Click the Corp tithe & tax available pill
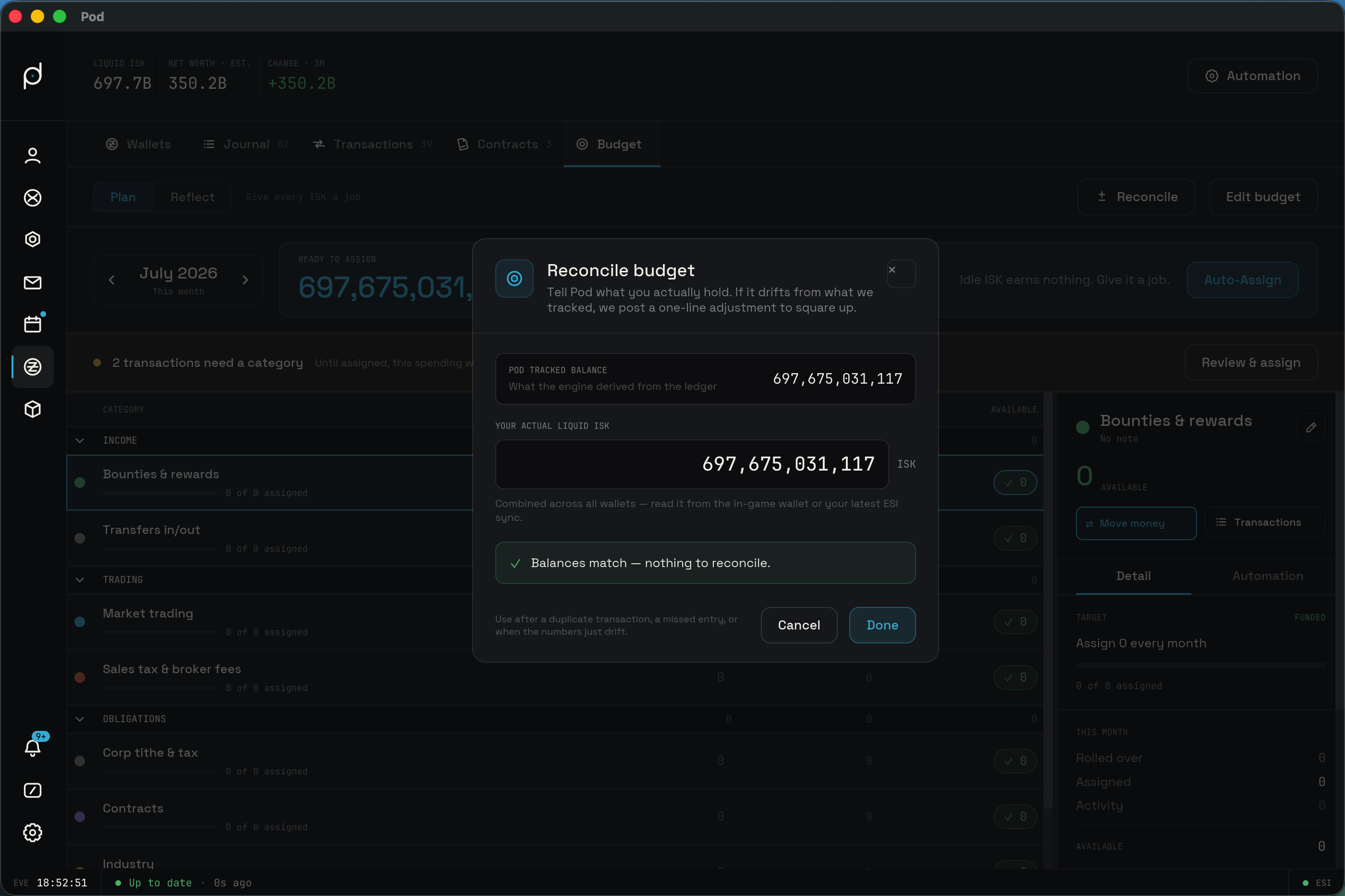 [x=1015, y=761]
